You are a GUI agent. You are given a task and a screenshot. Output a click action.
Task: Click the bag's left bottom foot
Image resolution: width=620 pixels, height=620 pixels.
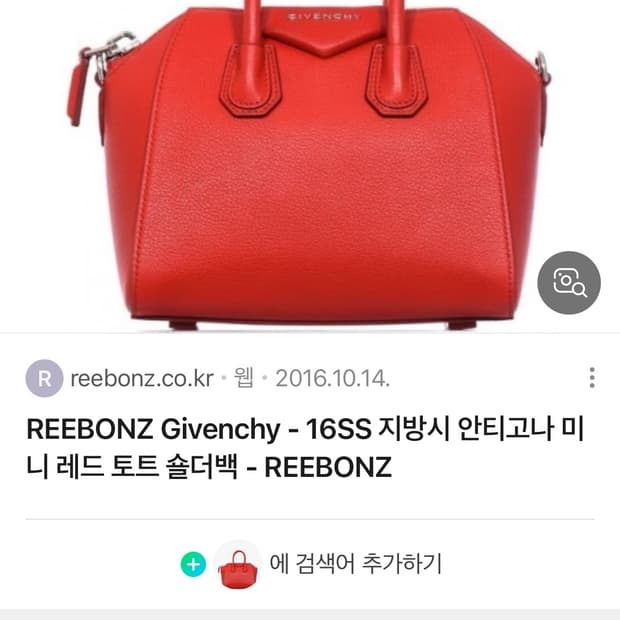coord(183,325)
